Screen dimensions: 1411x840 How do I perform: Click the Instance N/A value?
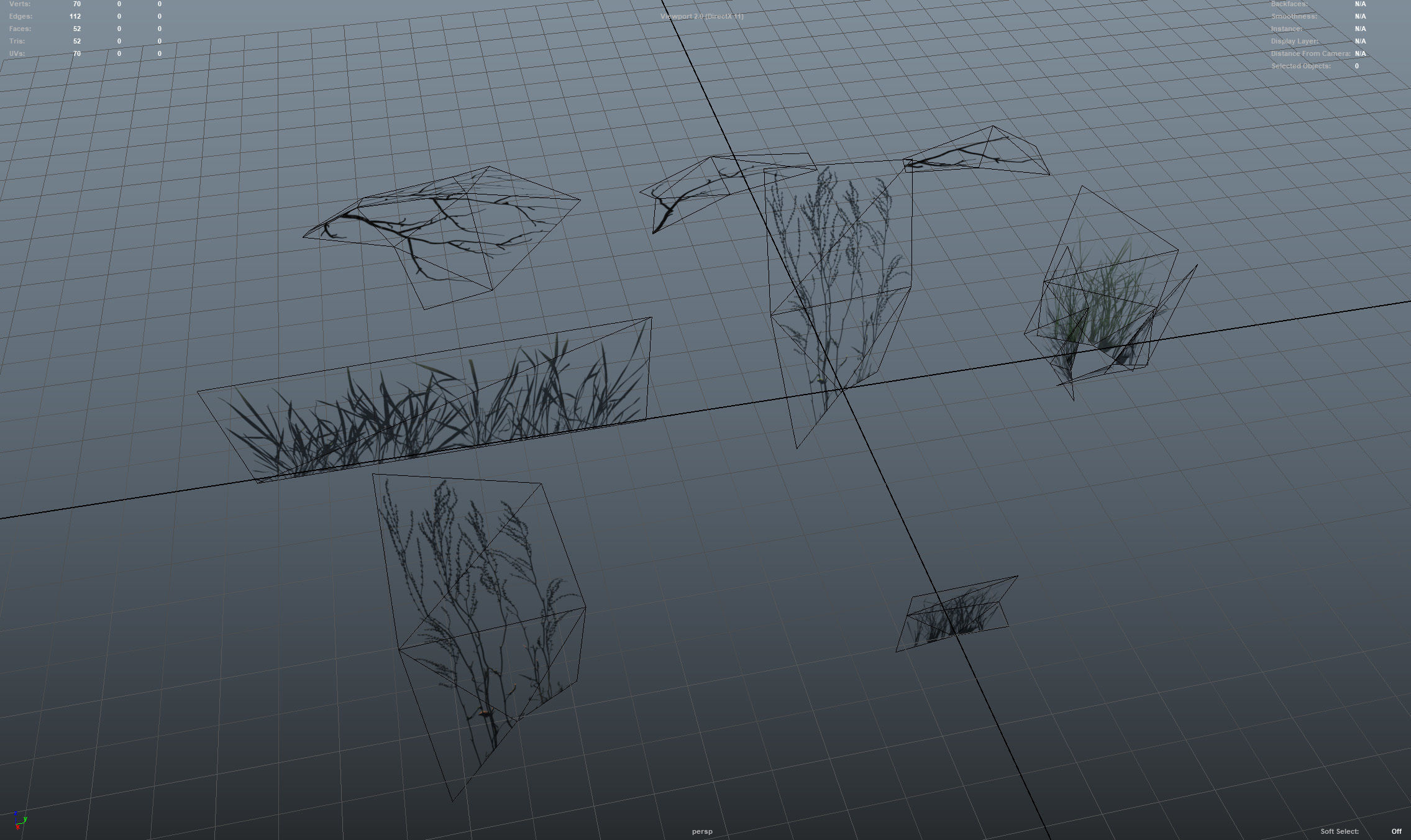[x=1361, y=29]
